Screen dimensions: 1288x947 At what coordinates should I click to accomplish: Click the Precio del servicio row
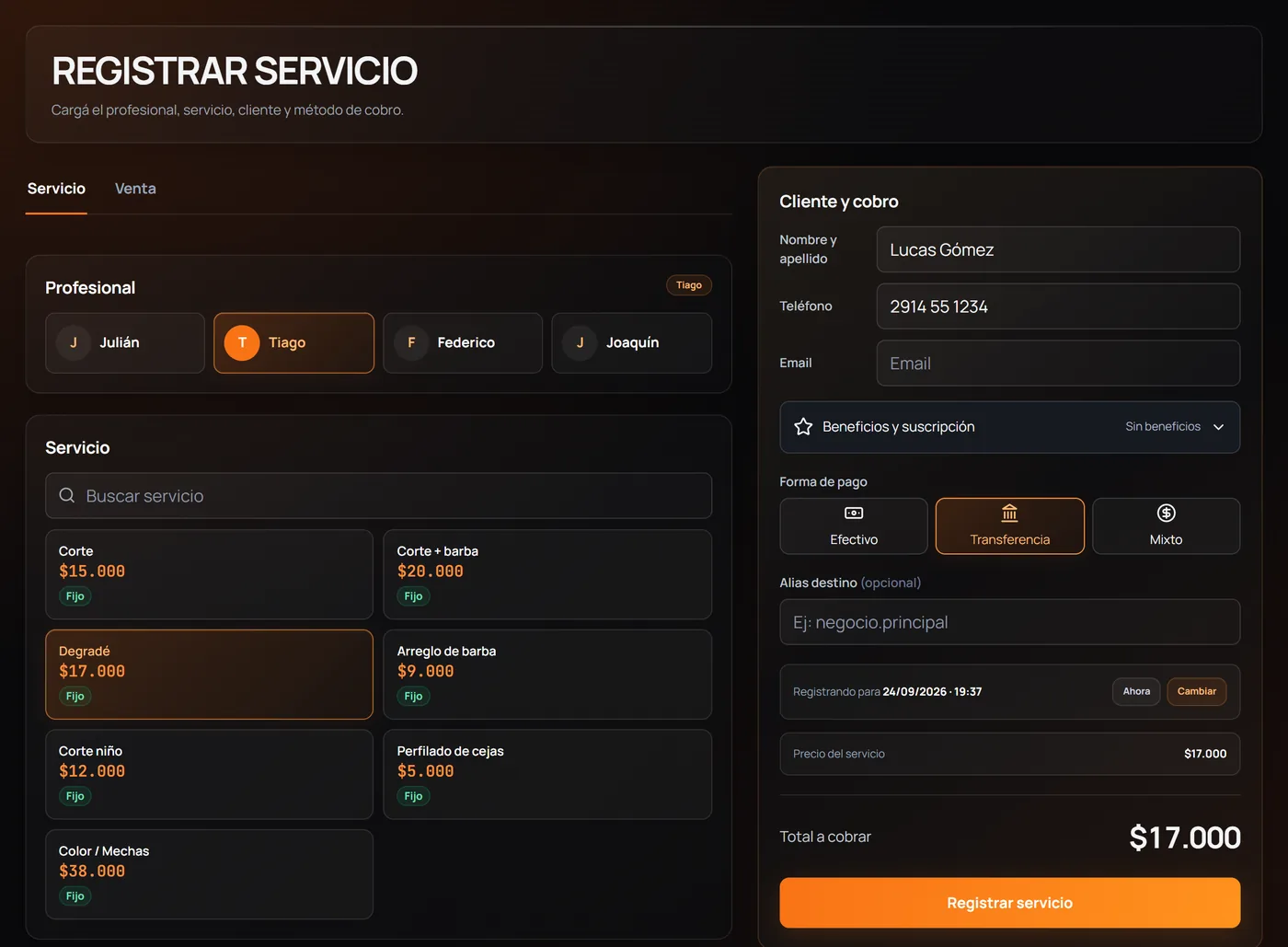tap(1010, 754)
